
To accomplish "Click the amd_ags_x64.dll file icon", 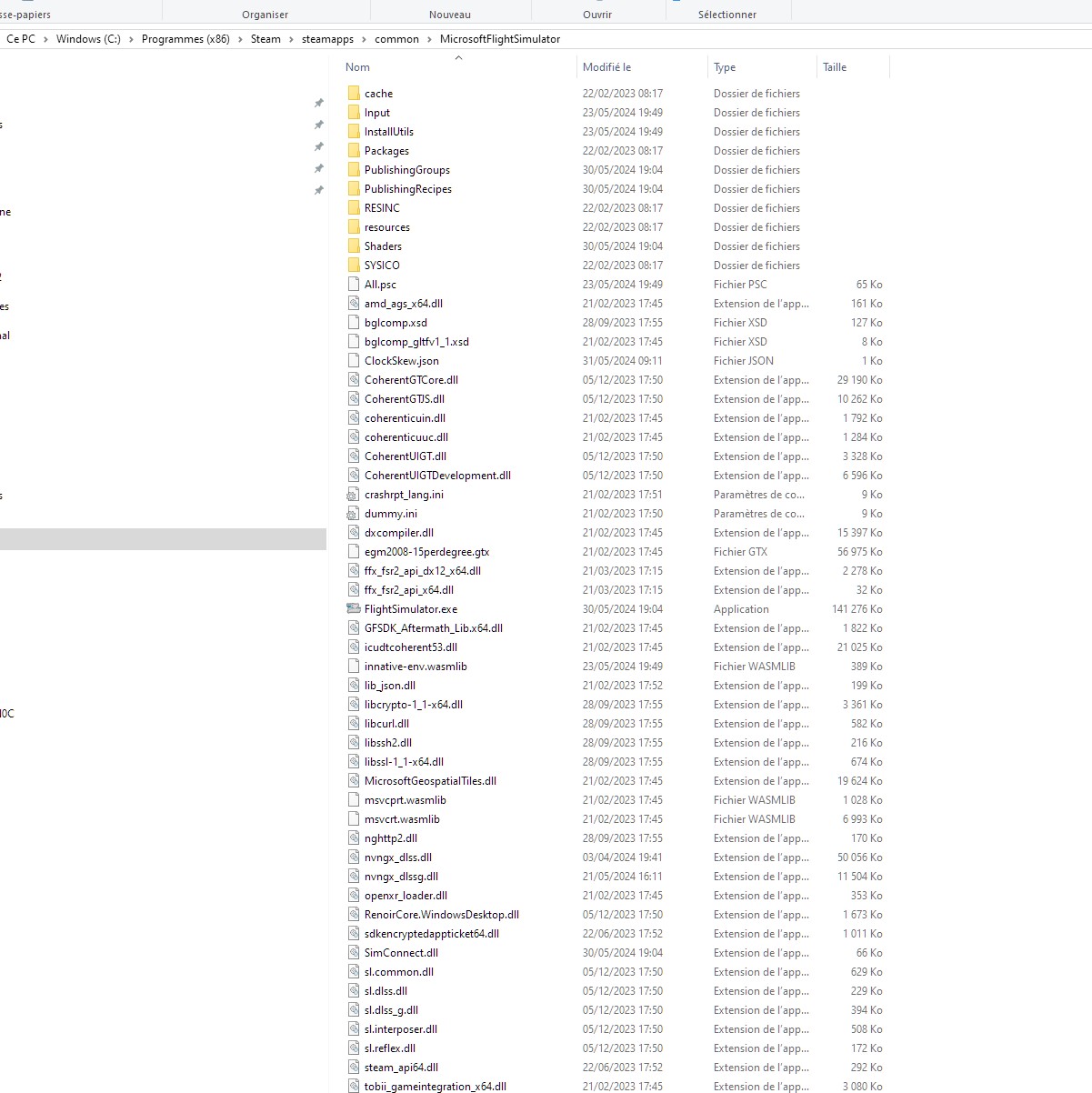I will pyautogui.click(x=354, y=303).
